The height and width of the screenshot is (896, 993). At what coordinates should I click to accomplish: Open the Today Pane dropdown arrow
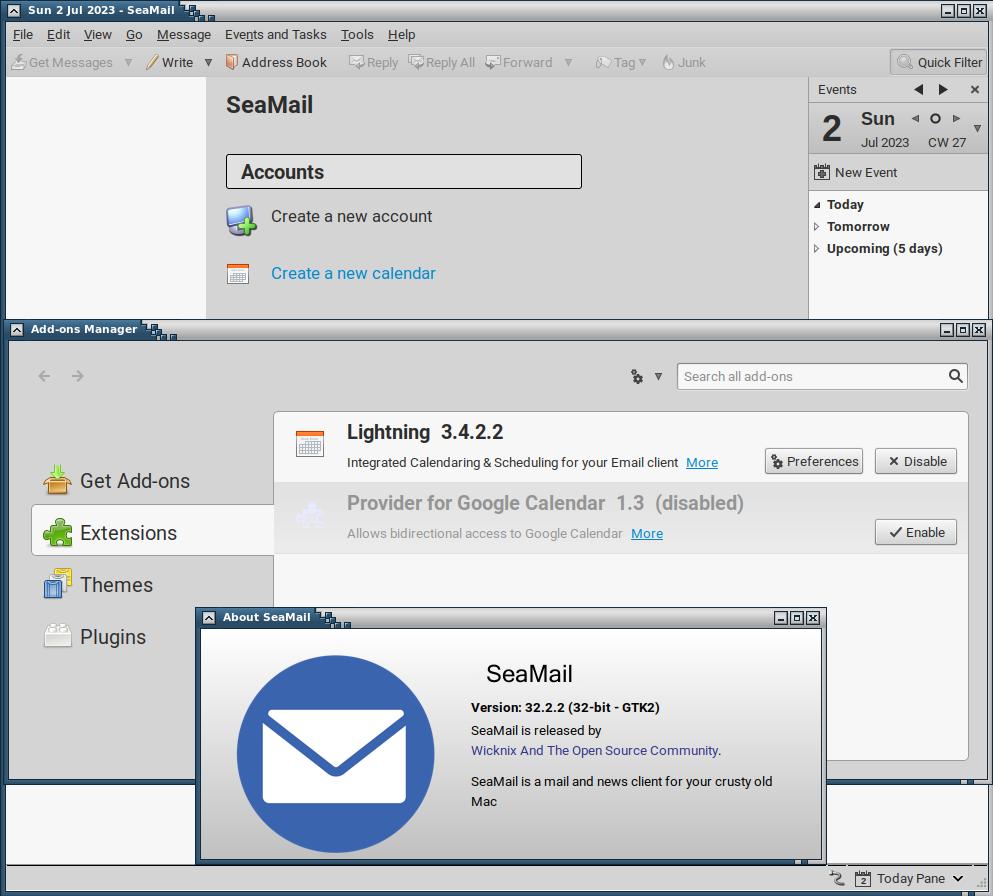(958, 878)
